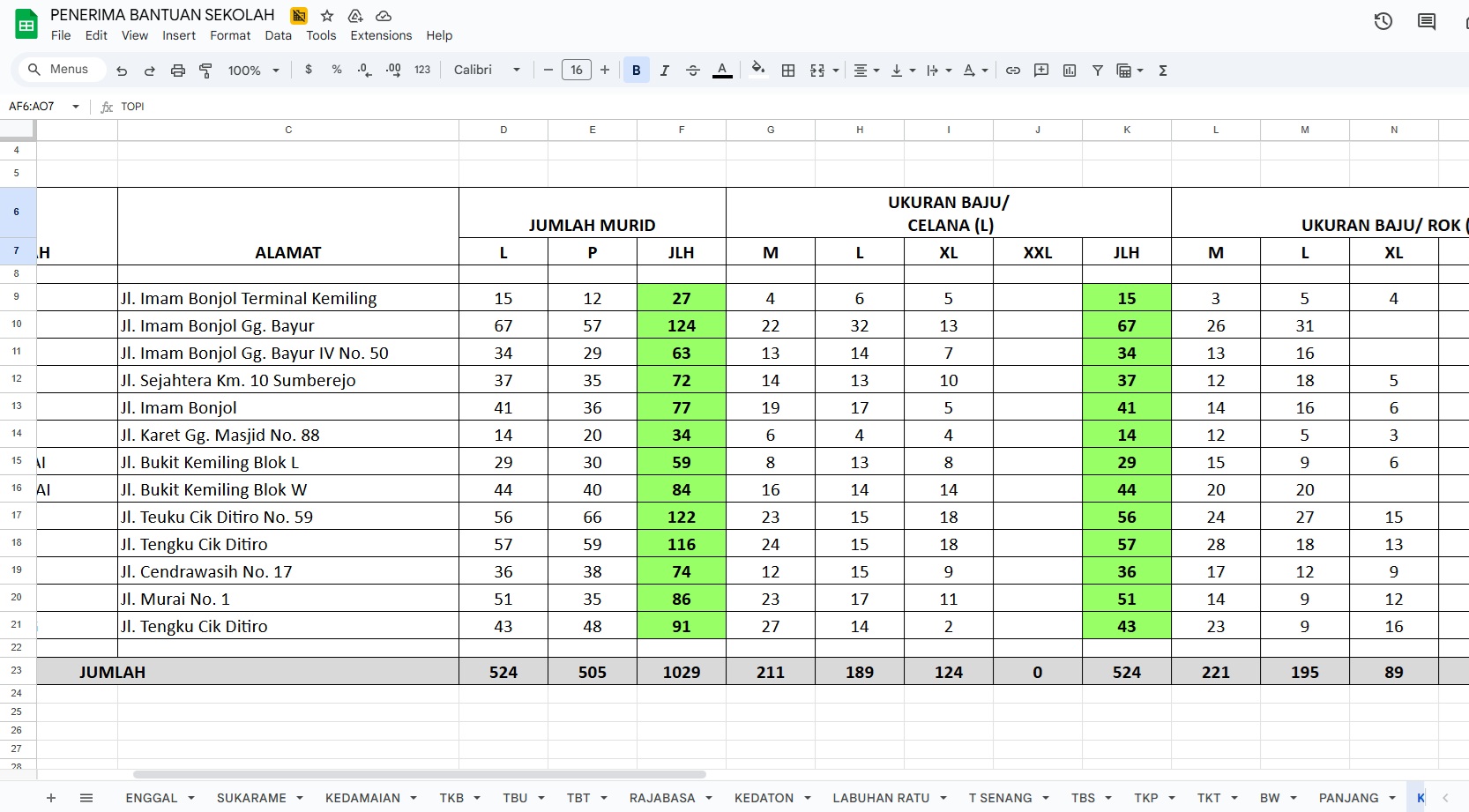Toggle Strikethrough formatting
Screen dimensions: 1469x812
tap(693, 71)
